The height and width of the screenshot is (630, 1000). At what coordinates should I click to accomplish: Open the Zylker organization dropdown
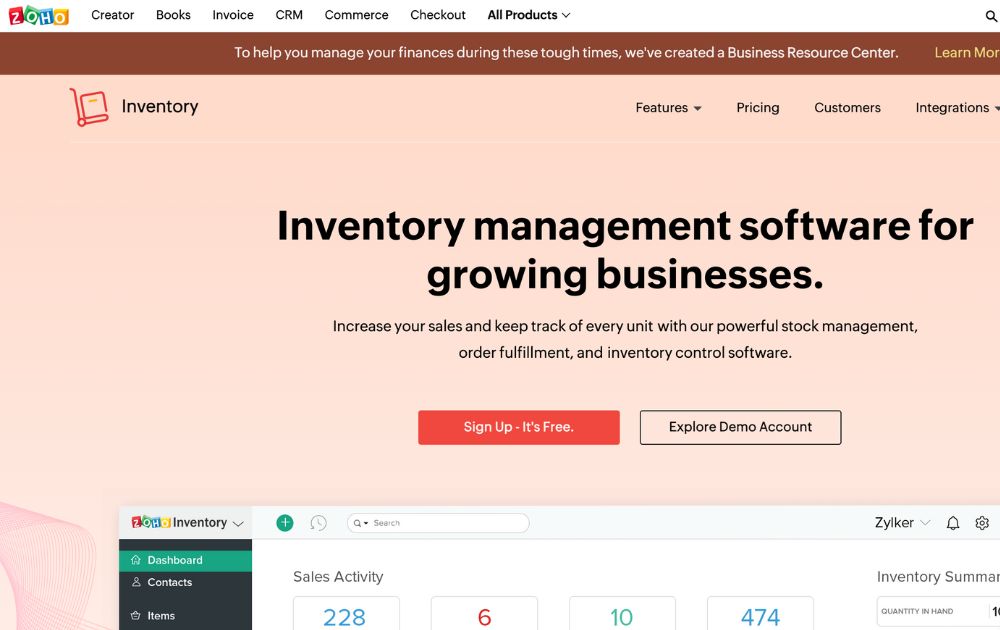[902, 523]
